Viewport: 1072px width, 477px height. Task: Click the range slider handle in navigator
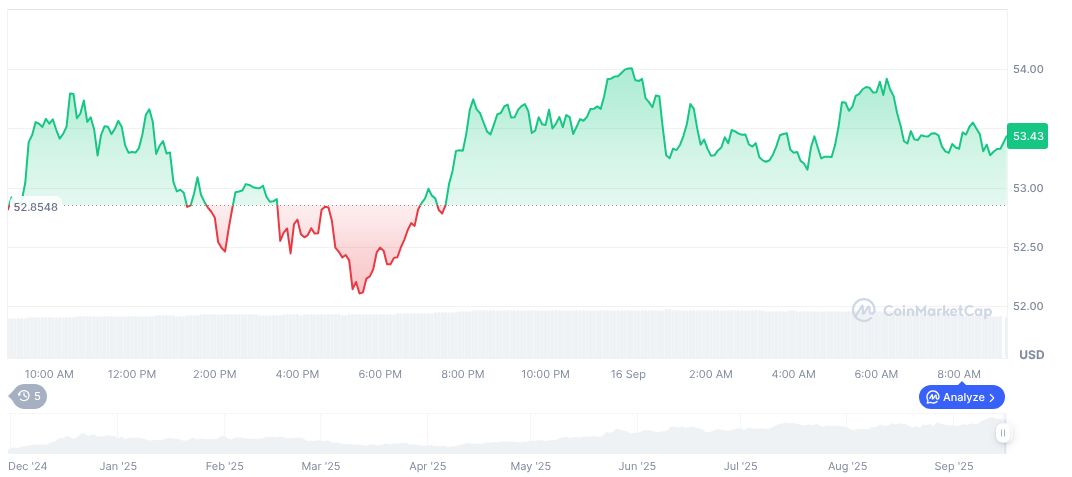click(x=1003, y=433)
